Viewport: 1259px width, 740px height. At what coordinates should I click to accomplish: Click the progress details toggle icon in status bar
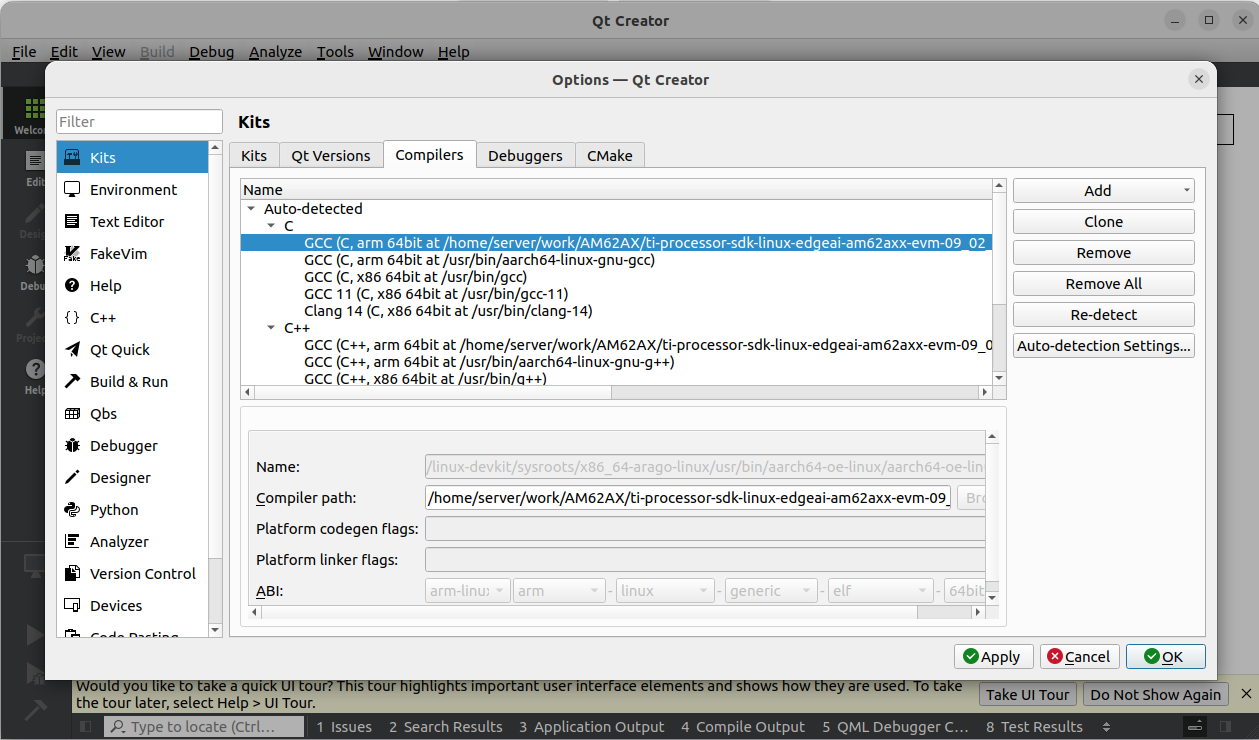pos(1195,727)
